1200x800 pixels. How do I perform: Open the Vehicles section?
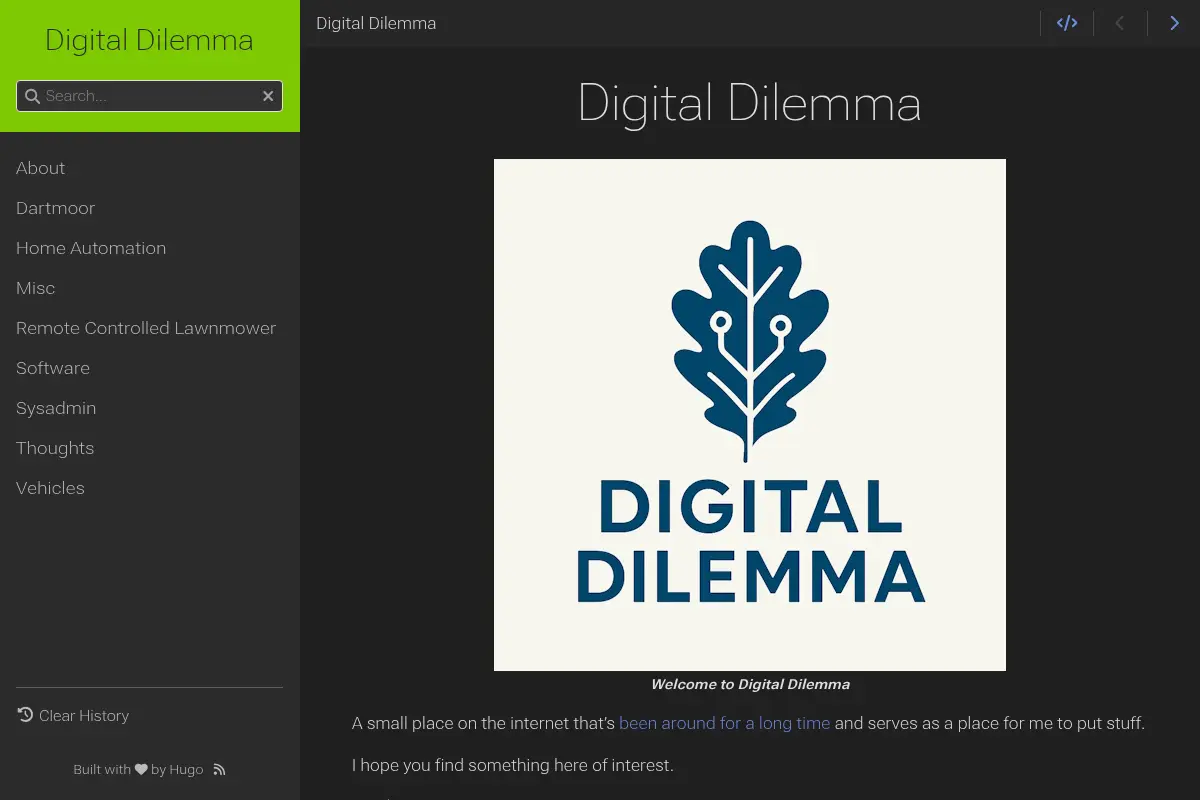pos(50,488)
